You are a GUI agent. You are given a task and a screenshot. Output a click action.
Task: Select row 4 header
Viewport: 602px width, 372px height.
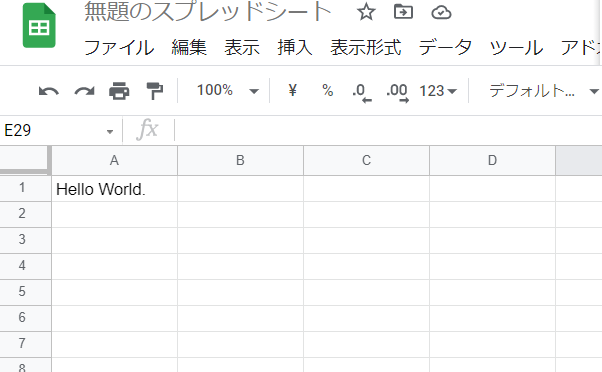[x=25, y=266]
